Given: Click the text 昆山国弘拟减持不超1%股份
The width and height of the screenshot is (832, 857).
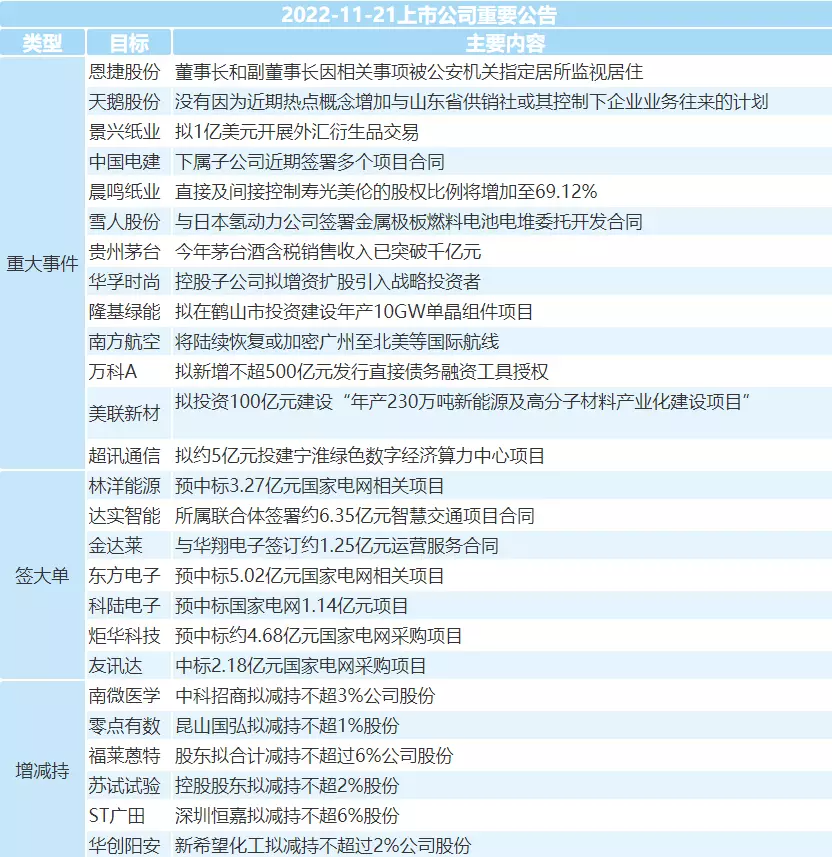Looking at the screenshot, I should click(x=287, y=726).
